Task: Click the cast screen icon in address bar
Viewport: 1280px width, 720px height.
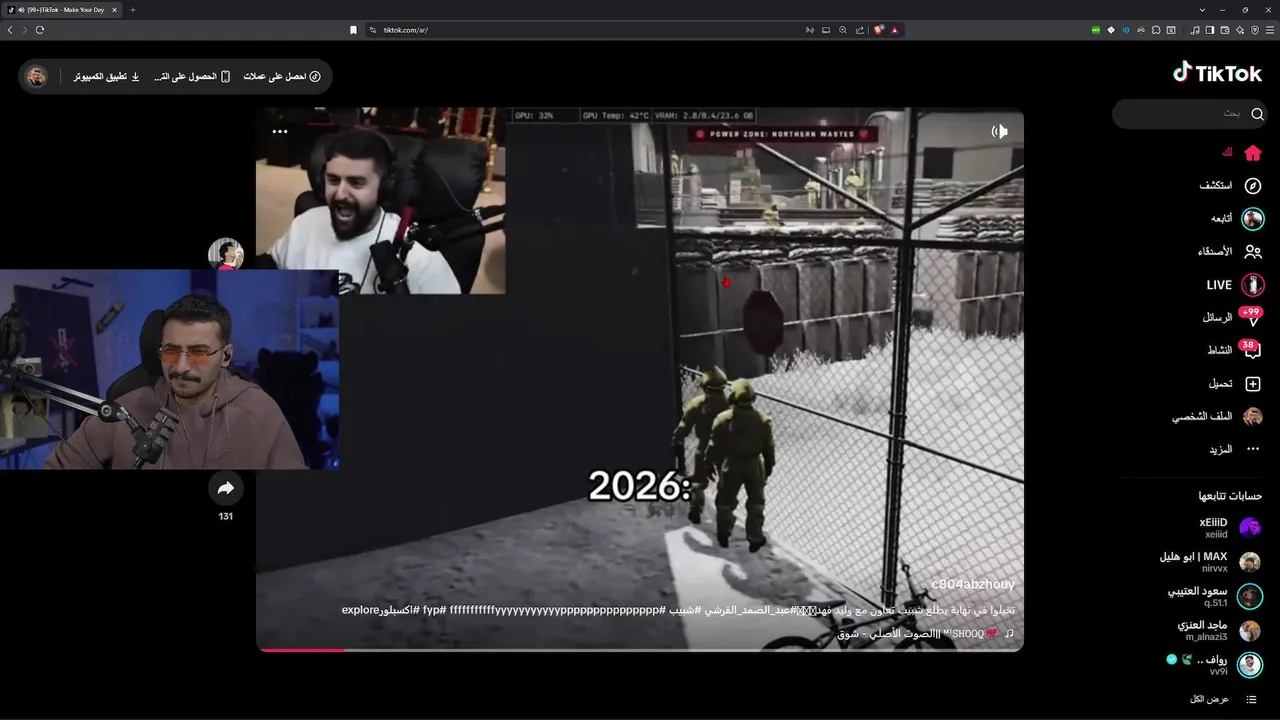Action: 826,30
